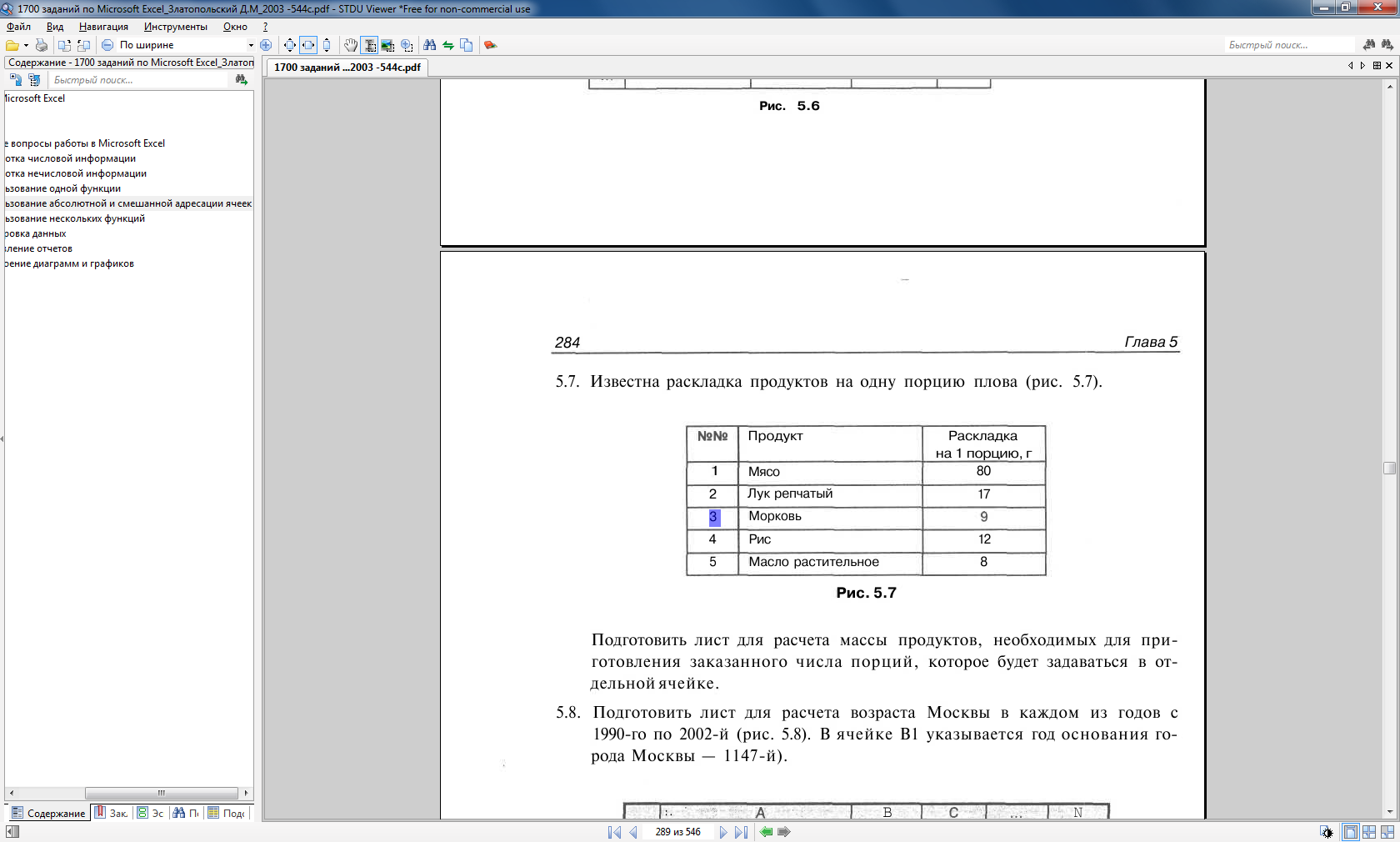
Task: Click the expand contents tree icon
Action: [x=34, y=80]
